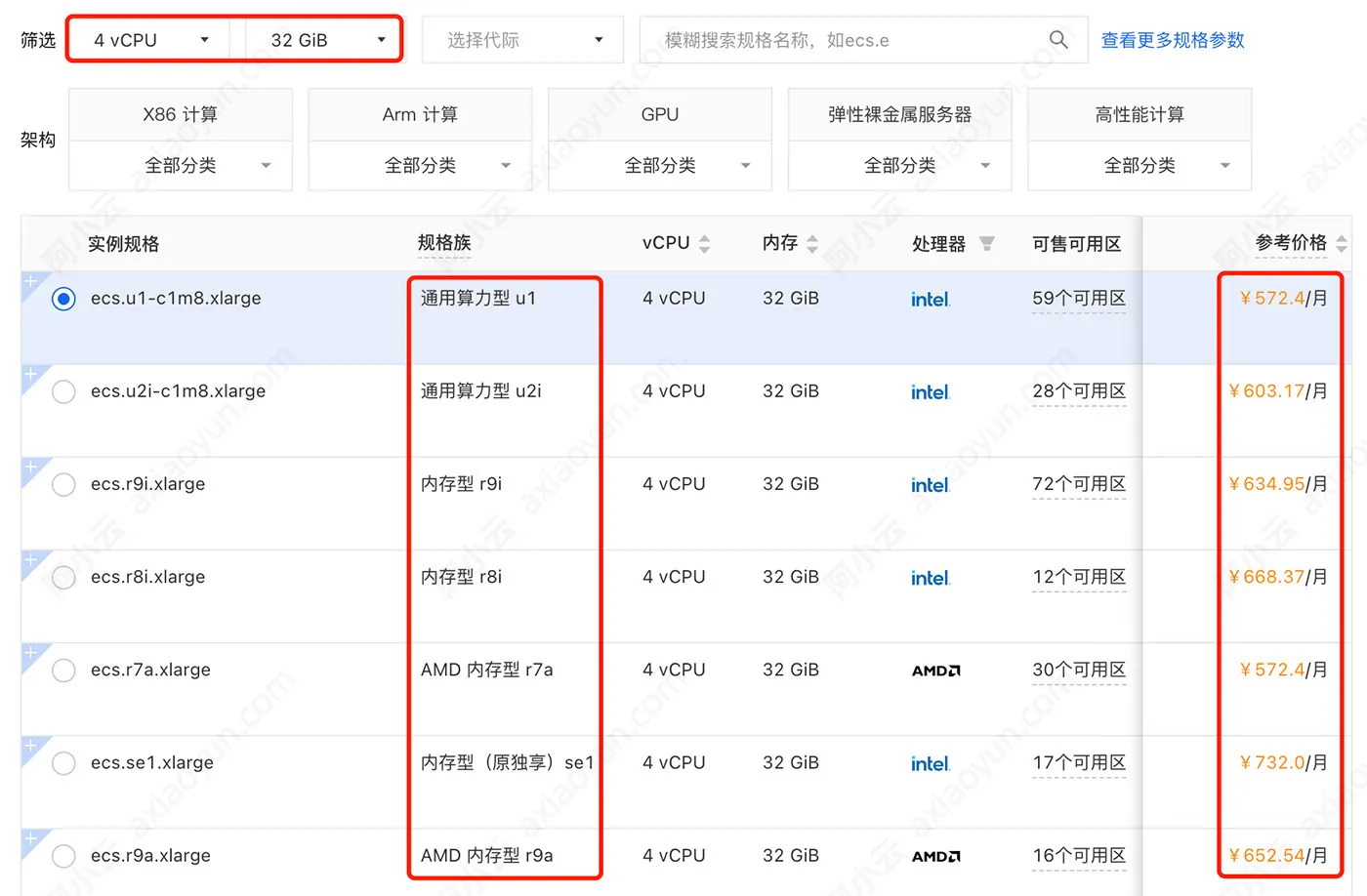Expand plus corner of ecs.r9a.xlarge row
1367x896 pixels.
tap(30, 837)
